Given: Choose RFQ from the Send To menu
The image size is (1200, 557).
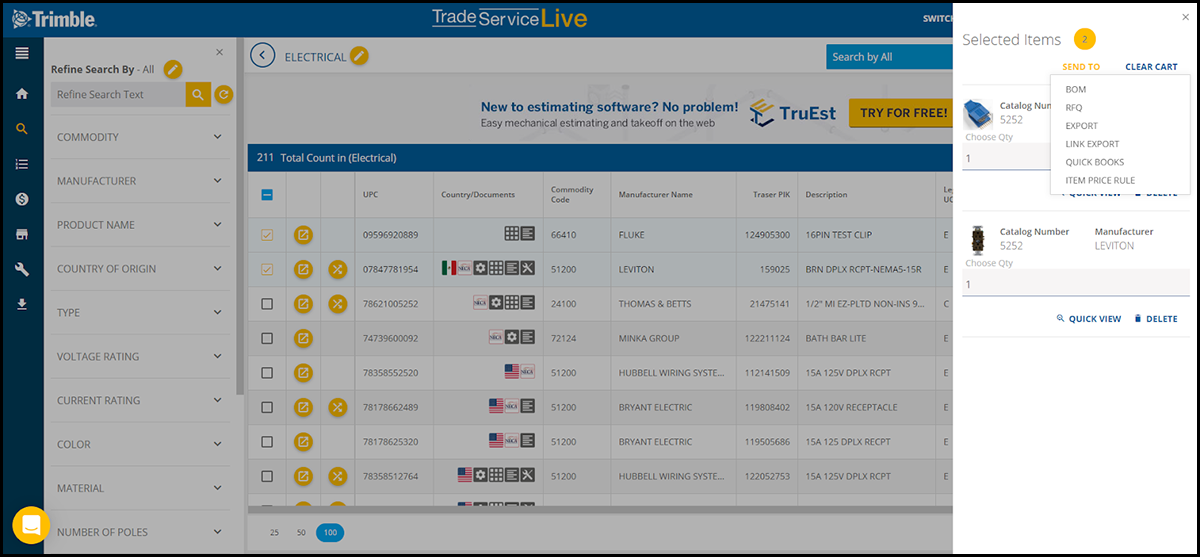Looking at the screenshot, I should coord(1074,108).
